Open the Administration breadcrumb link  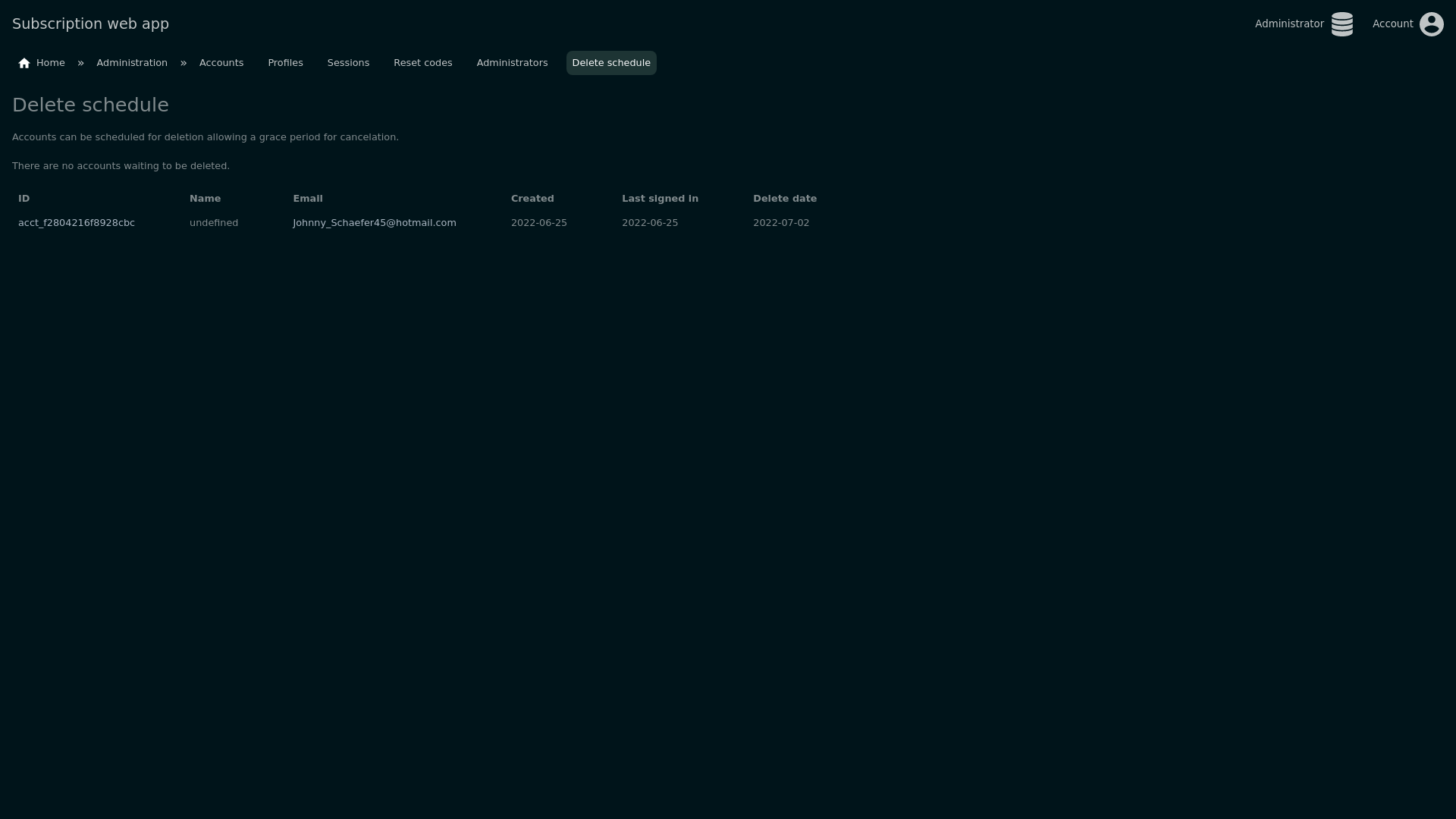[x=132, y=63]
